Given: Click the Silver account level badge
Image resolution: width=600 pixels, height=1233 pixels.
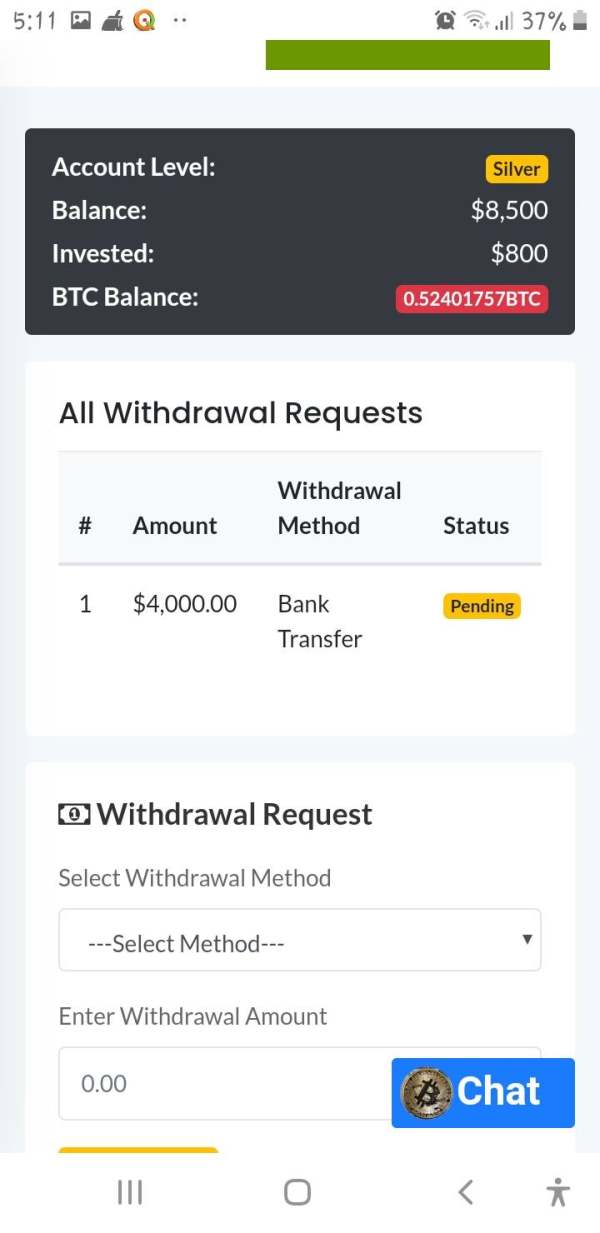Looking at the screenshot, I should (517, 169).
